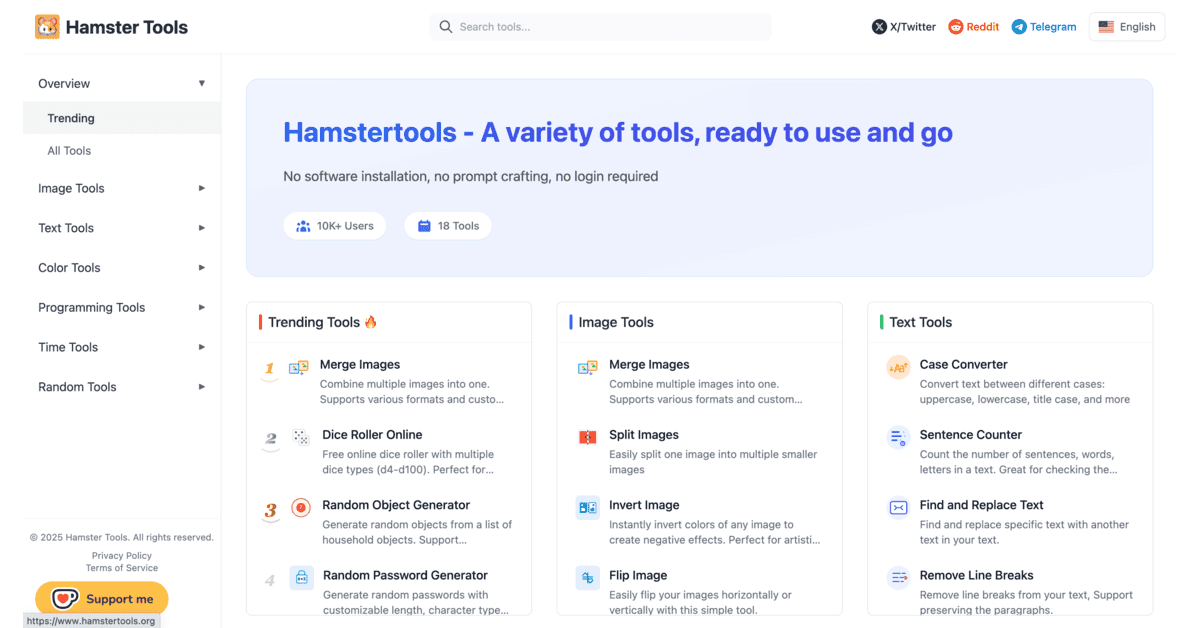
Task: Open the X/Twitter link
Action: coord(904,27)
